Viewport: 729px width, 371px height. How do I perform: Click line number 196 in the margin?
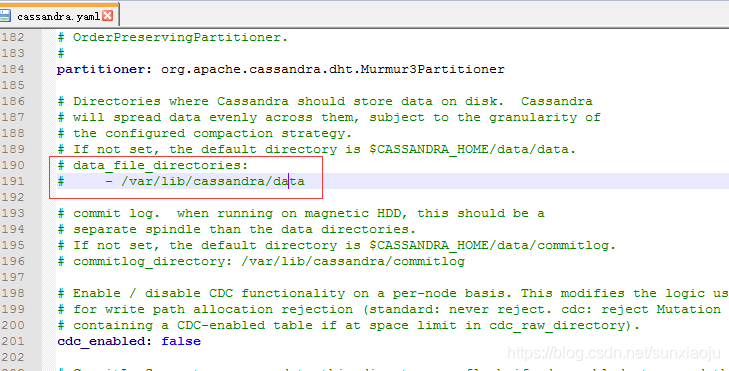(13, 261)
